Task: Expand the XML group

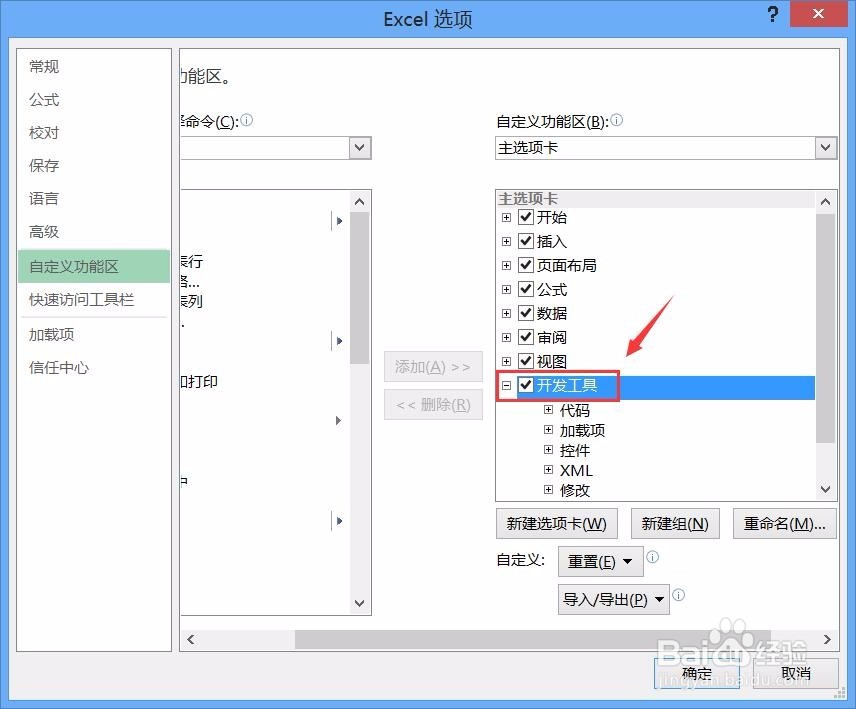Action: click(549, 469)
